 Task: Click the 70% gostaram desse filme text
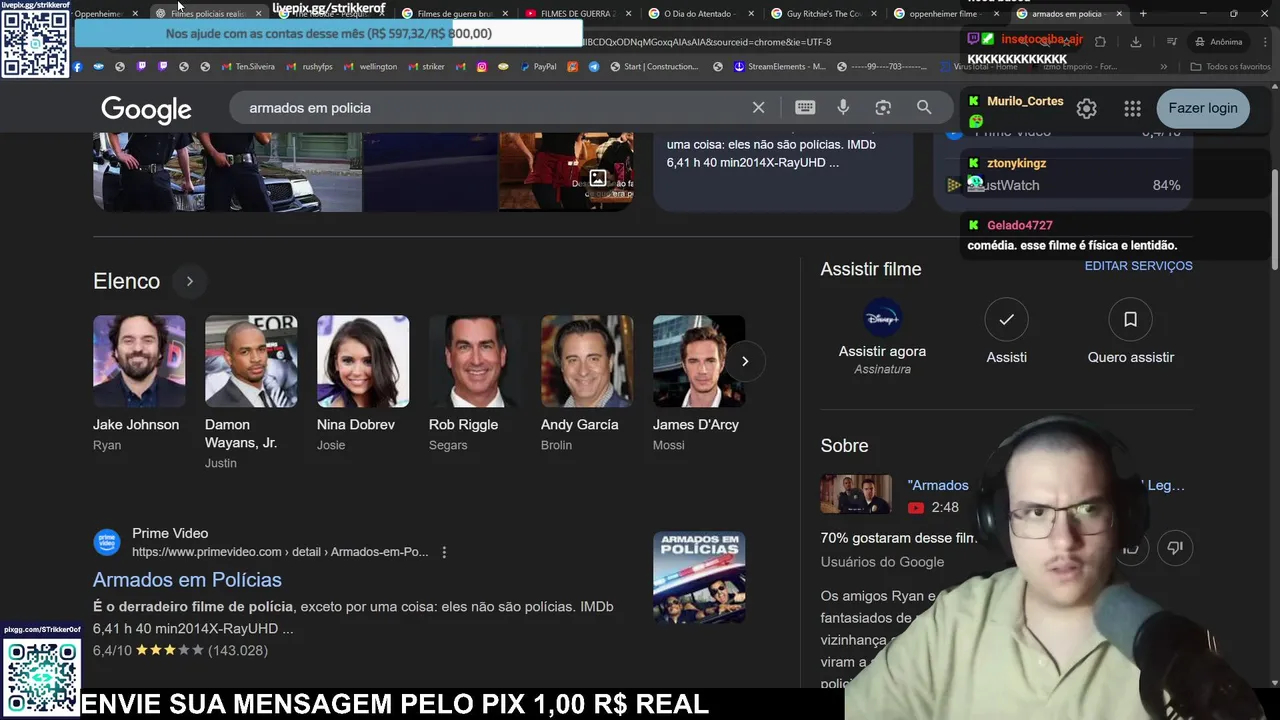pos(898,538)
